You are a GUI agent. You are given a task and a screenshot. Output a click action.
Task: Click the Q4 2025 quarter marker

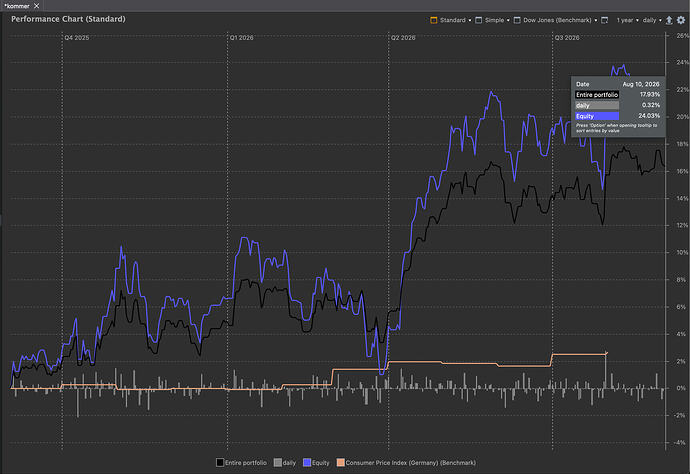[x=77, y=38]
